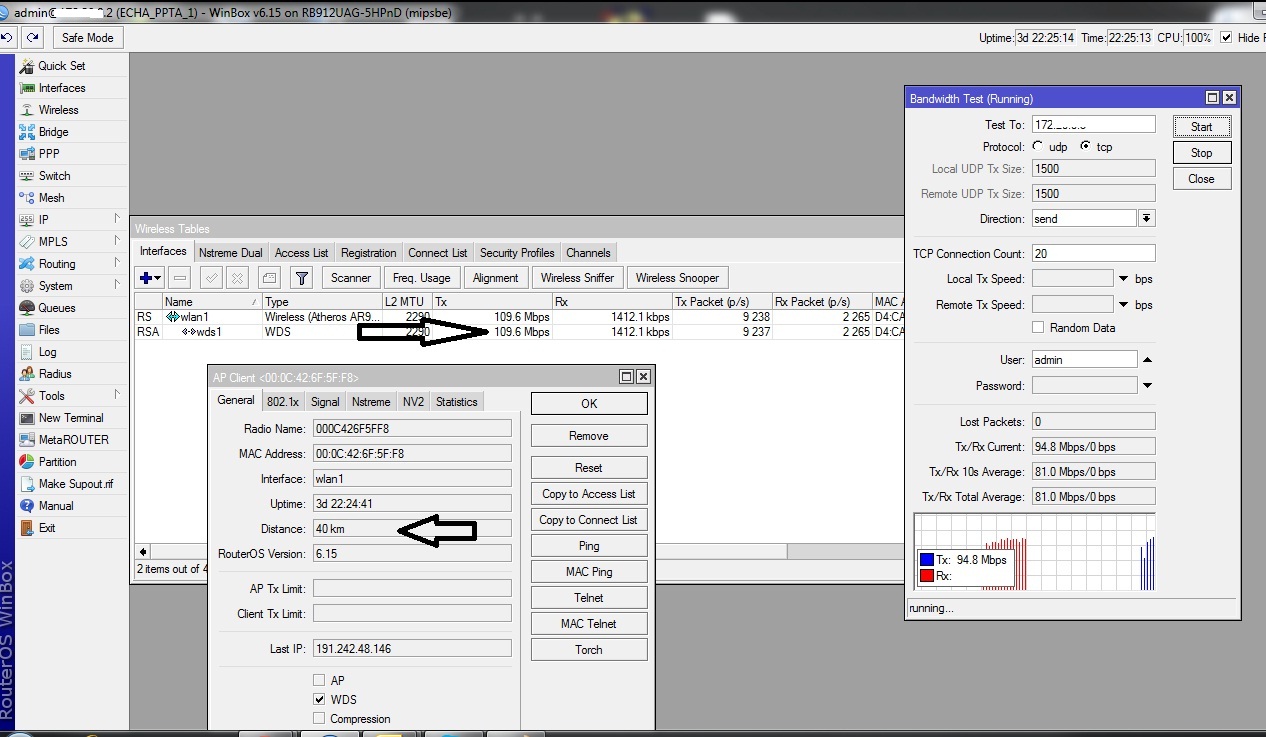Switch to the Registration tab
This screenshot has width=1266, height=737.
[368, 253]
